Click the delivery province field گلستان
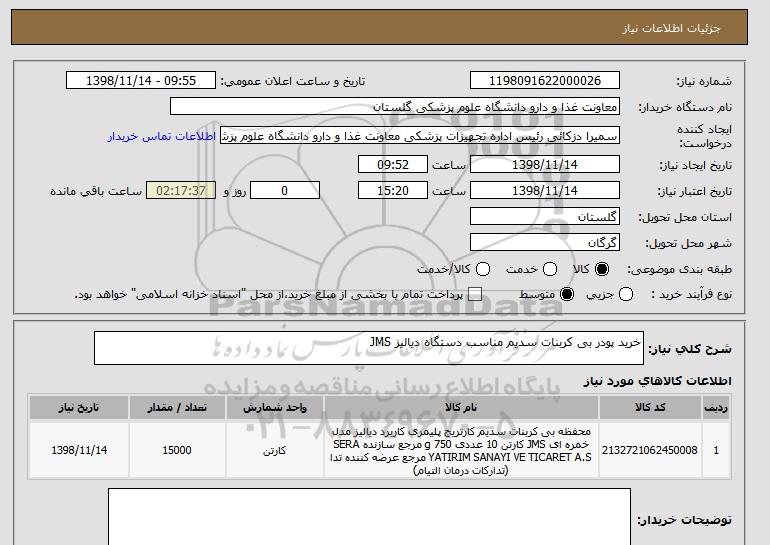Viewport: 770px width, 545px height. [x=545, y=217]
